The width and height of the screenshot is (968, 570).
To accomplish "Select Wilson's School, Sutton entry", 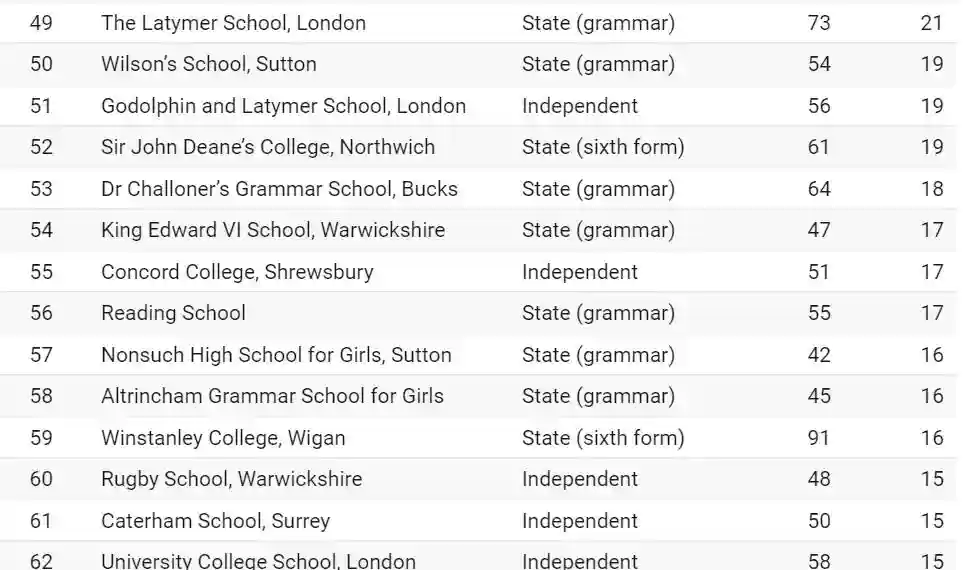I will click(208, 64).
